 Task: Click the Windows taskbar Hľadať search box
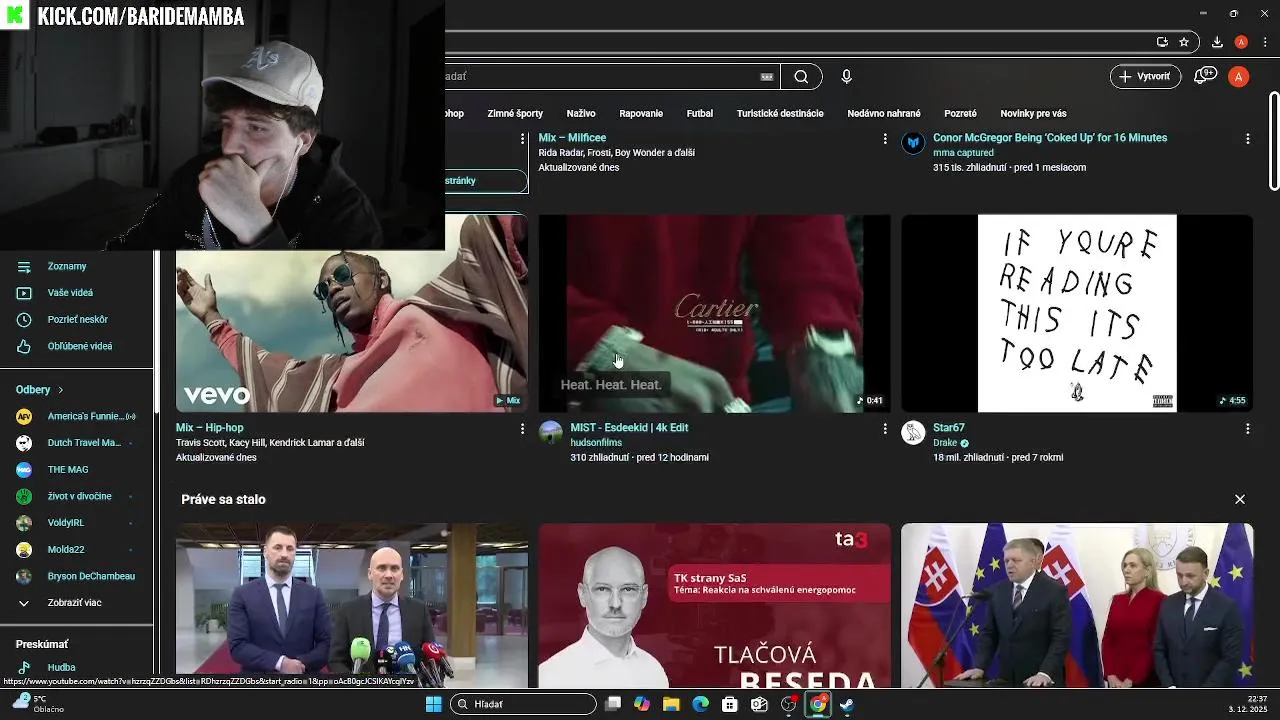tap(523, 704)
